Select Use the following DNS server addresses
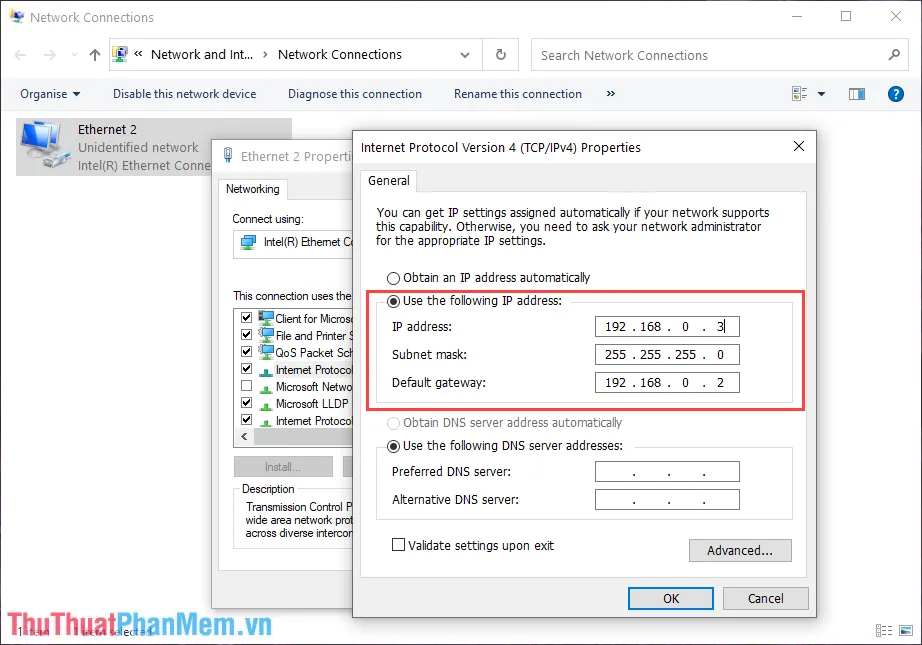 [394, 446]
